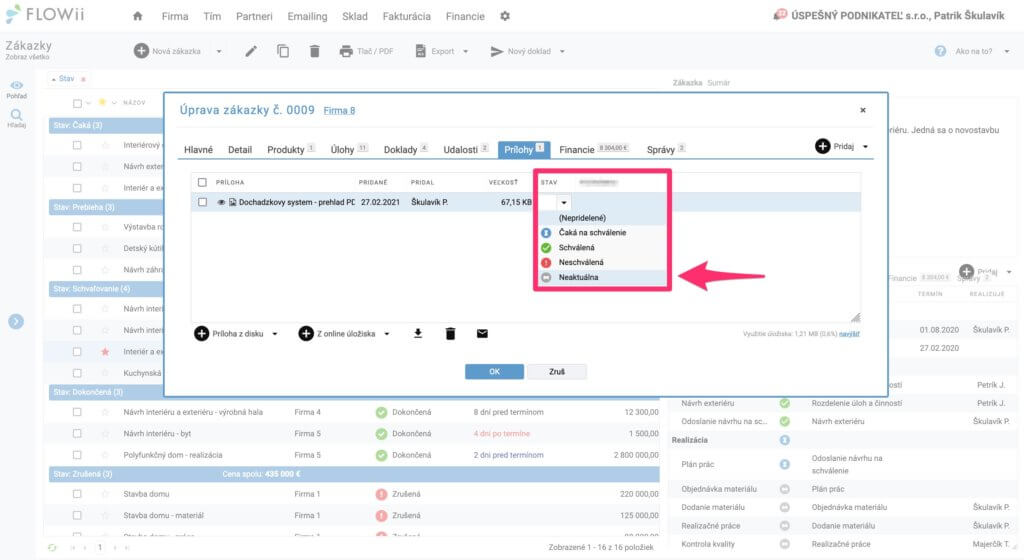Click the trash icon in the main toolbar
Screen dimensions: 1024x560
[x=314, y=51]
